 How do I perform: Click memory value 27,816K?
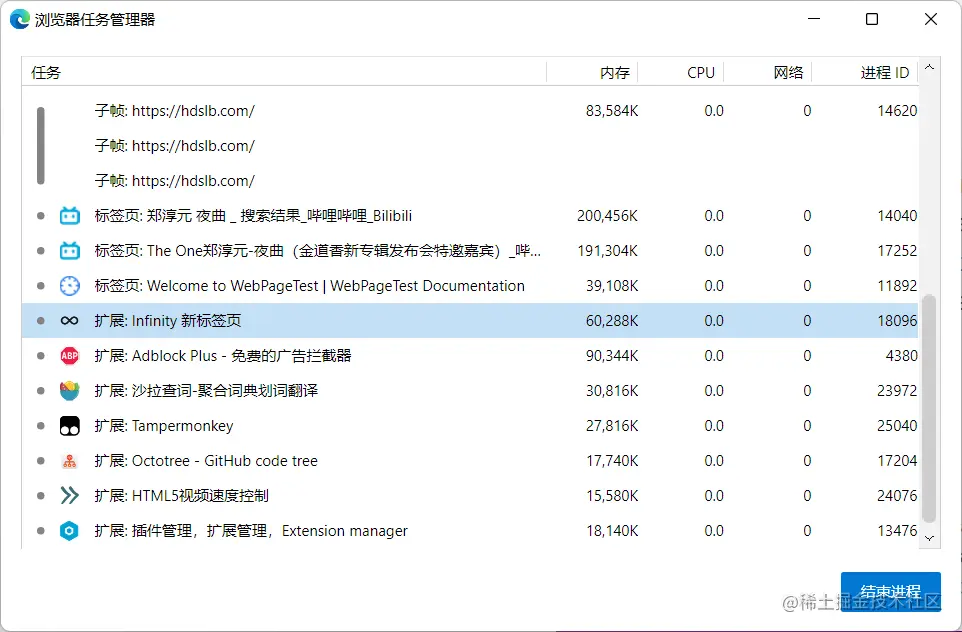tap(612, 426)
